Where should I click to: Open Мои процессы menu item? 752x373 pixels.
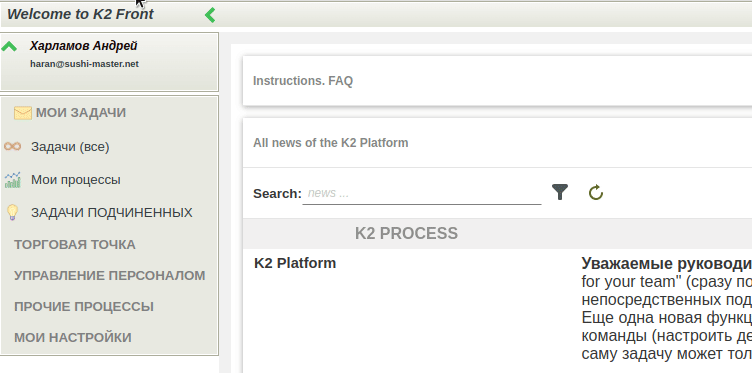coord(76,180)
